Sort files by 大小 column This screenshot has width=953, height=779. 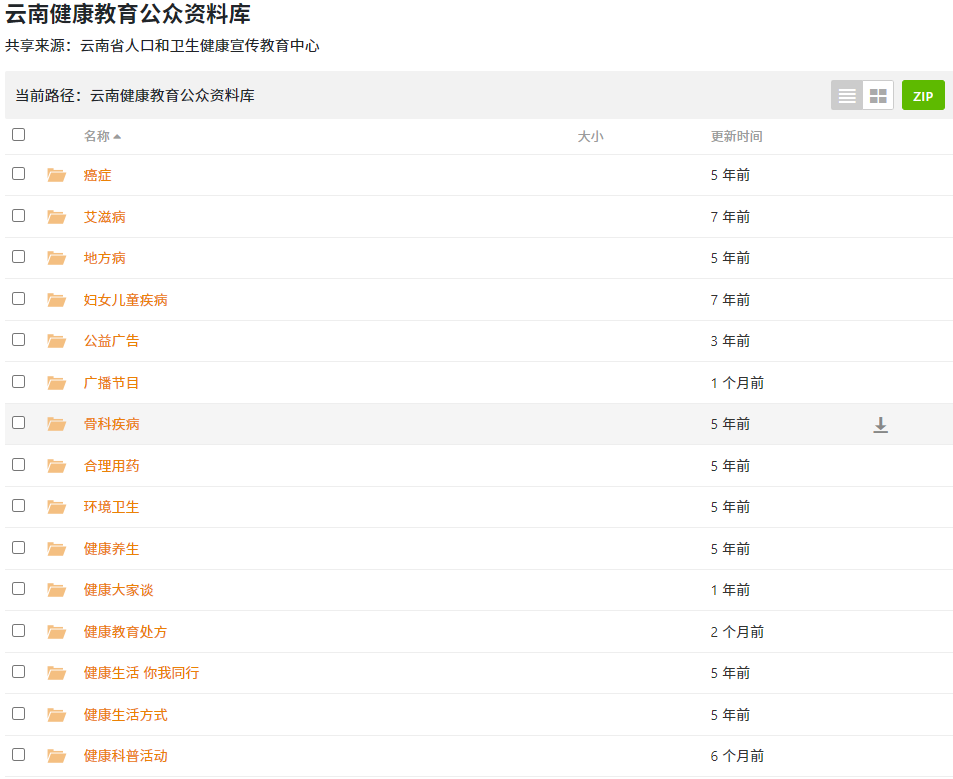(590, 136)
